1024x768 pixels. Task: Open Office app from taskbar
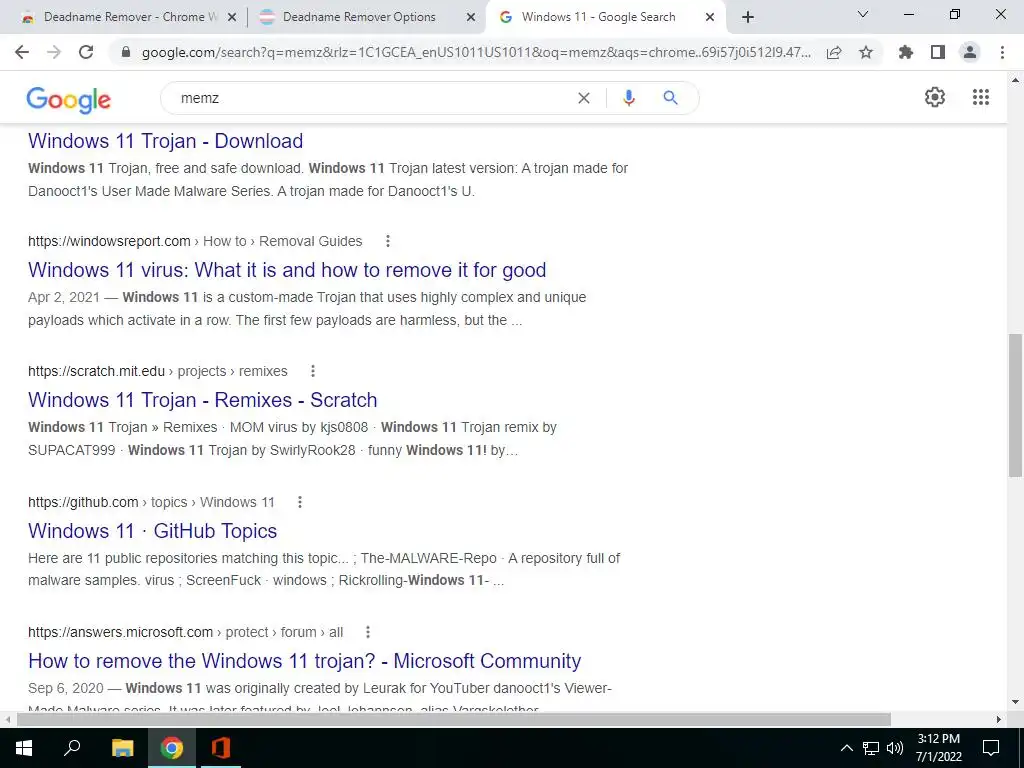(x=221, y=748)
